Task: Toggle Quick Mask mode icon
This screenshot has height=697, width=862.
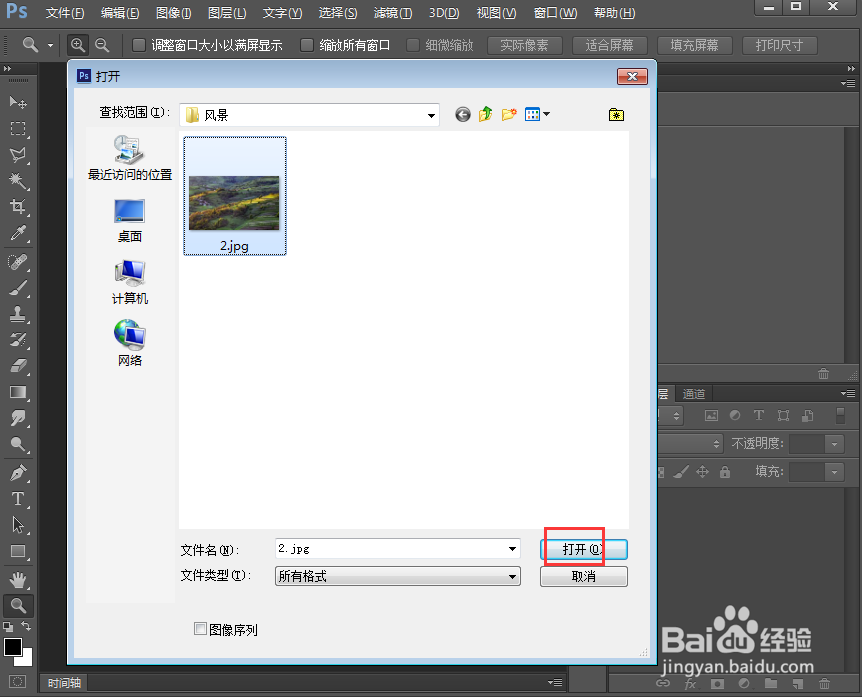Action: pos(18,682)
